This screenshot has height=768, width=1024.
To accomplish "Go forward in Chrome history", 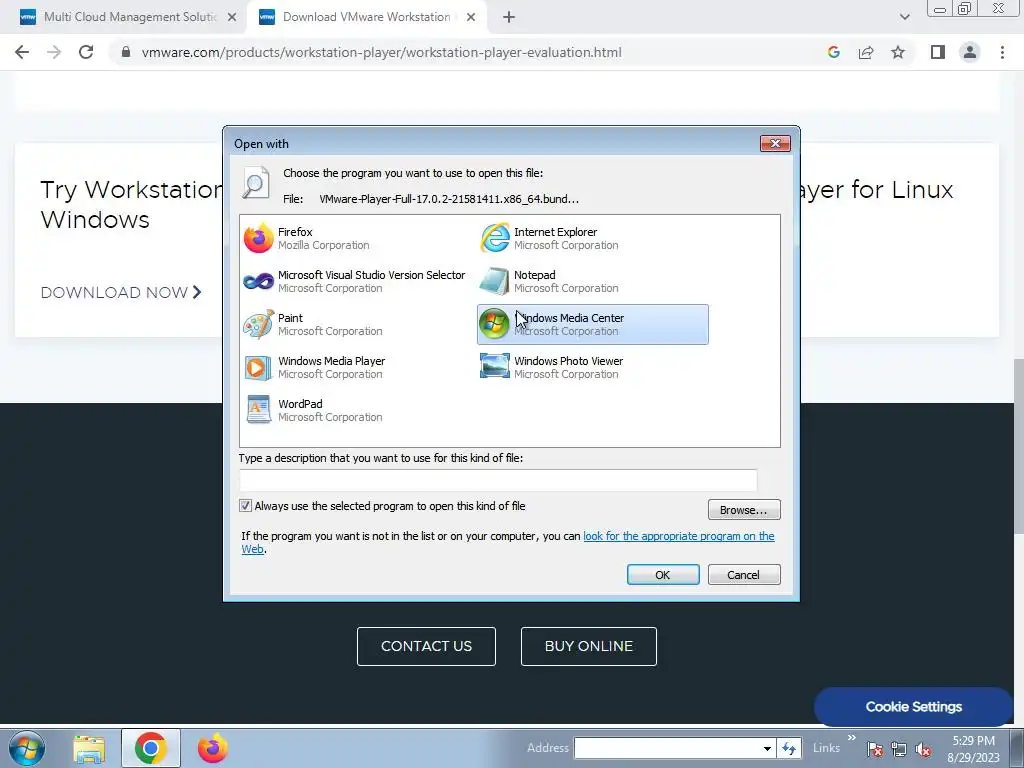I will pyautogui.click(x=54, y=52).
